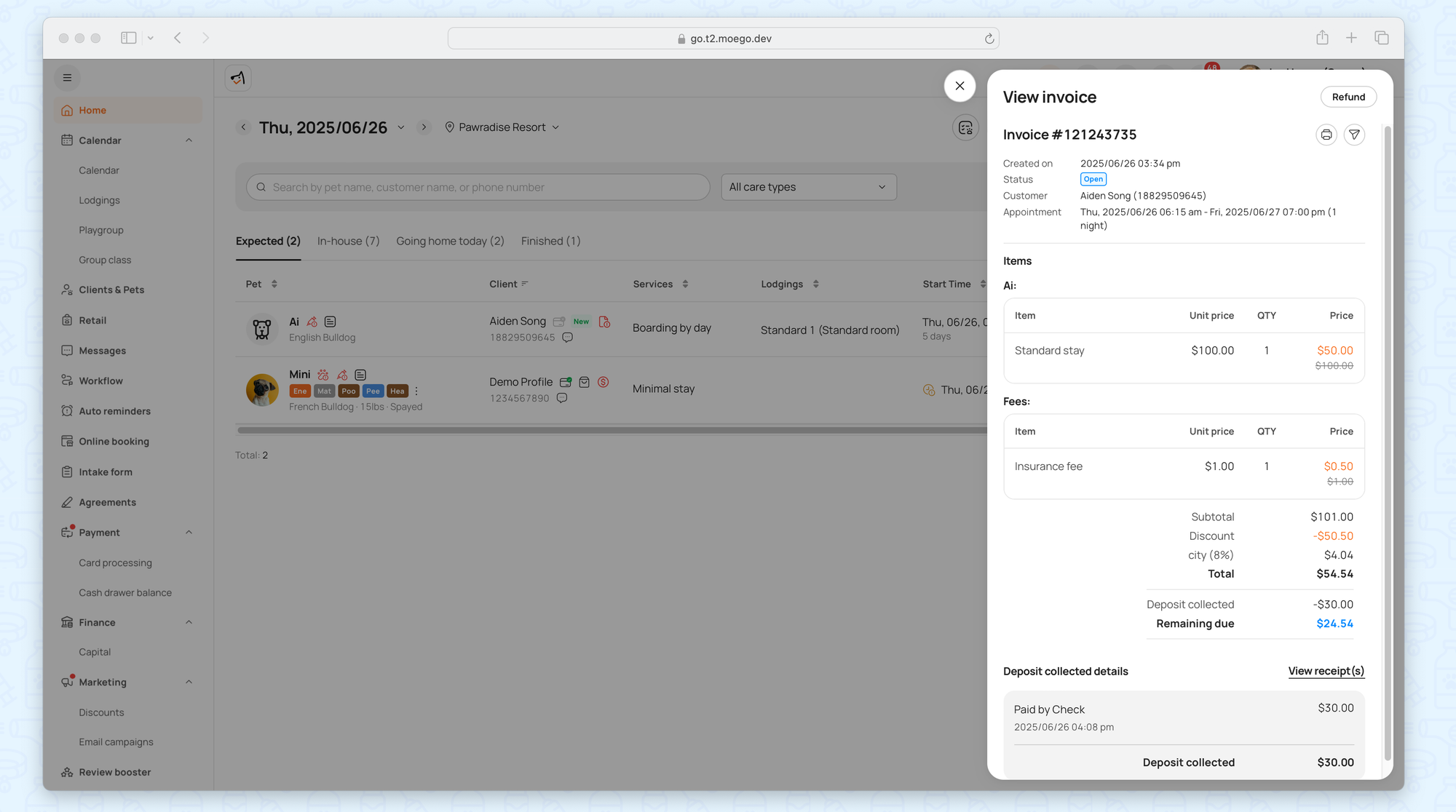This screenshot has height=812, width=1456.
Task: Open Pawradise Resort location dropdown
Action: (502, 127)
